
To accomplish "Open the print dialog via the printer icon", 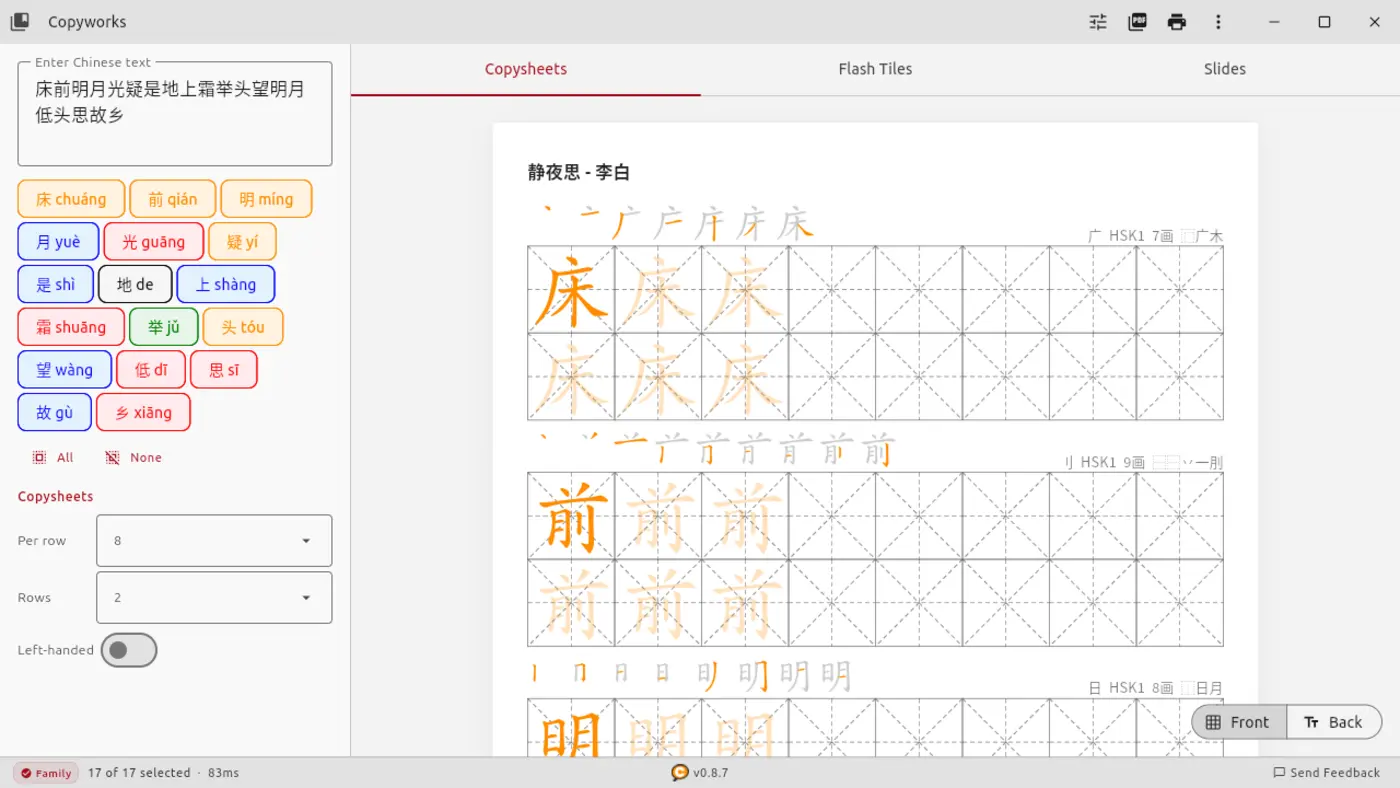I will pos(1177,21).
